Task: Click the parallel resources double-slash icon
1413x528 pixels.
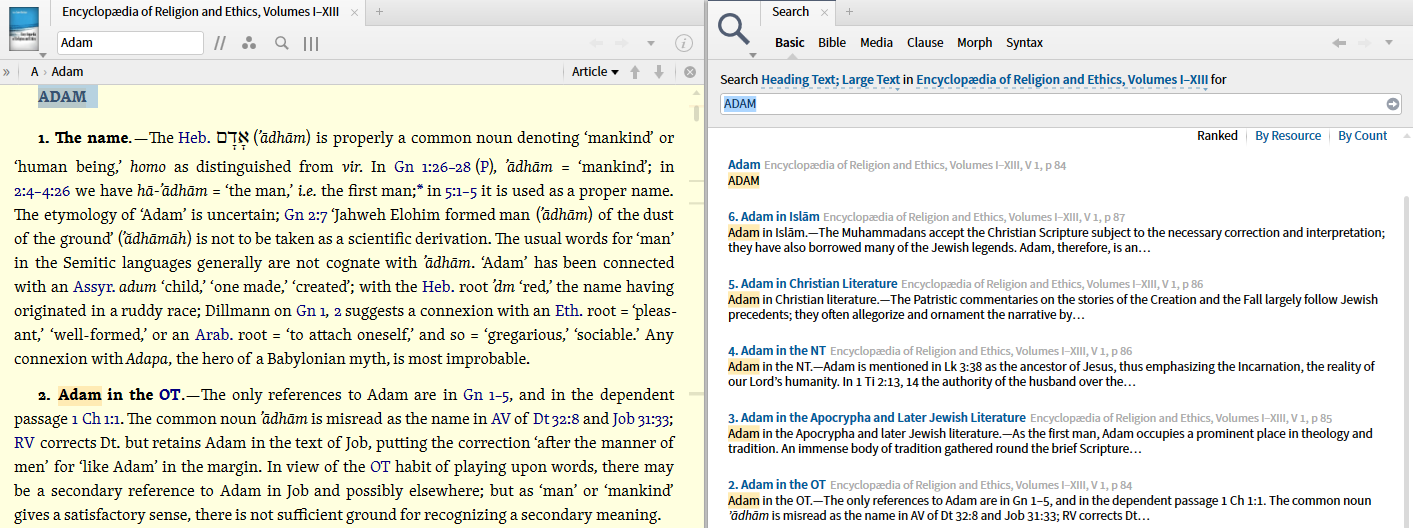Action: pos(220,43)
